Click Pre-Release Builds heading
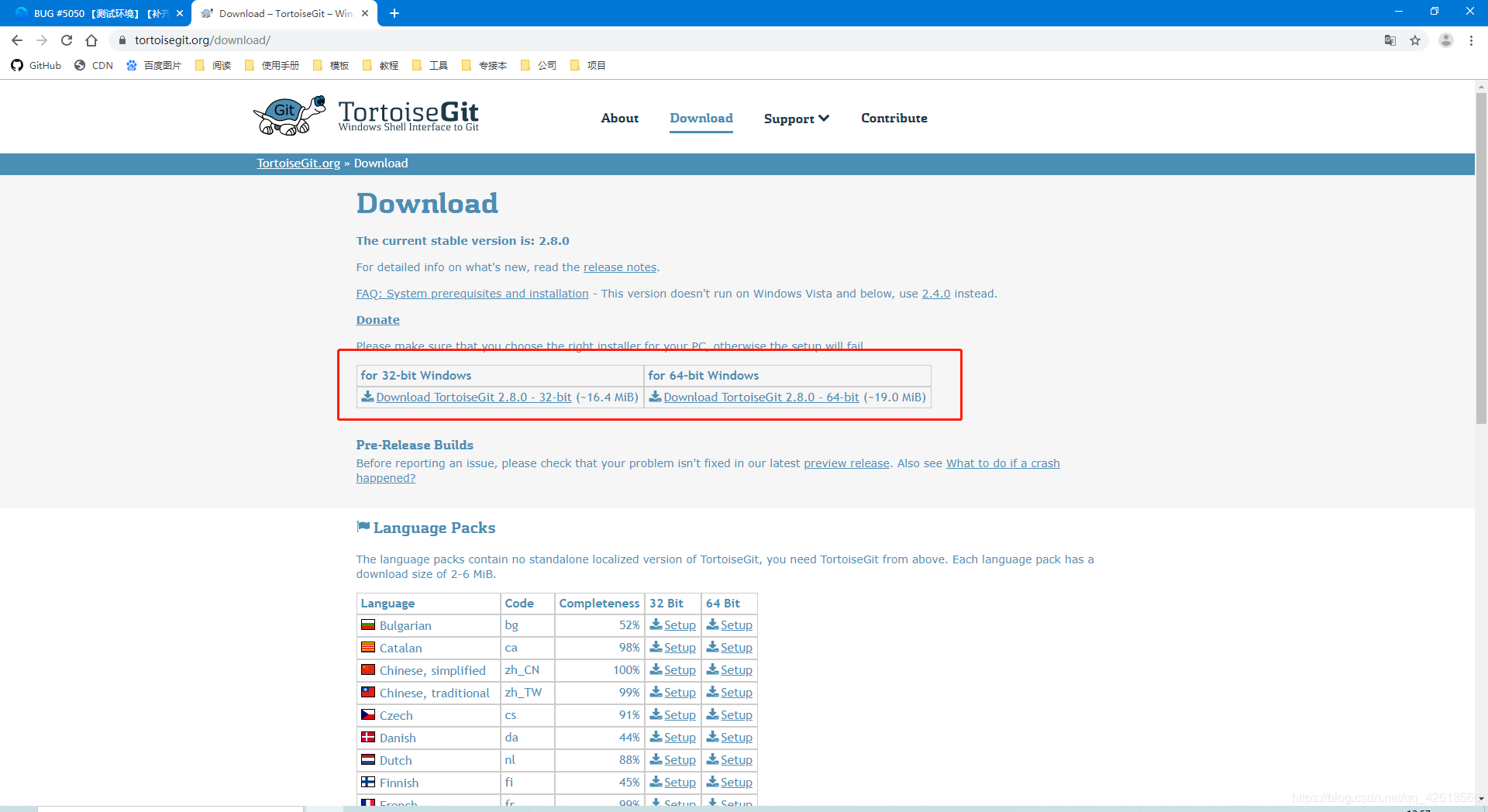This screenshot has height=812, width=1488. tap(415, 445)
